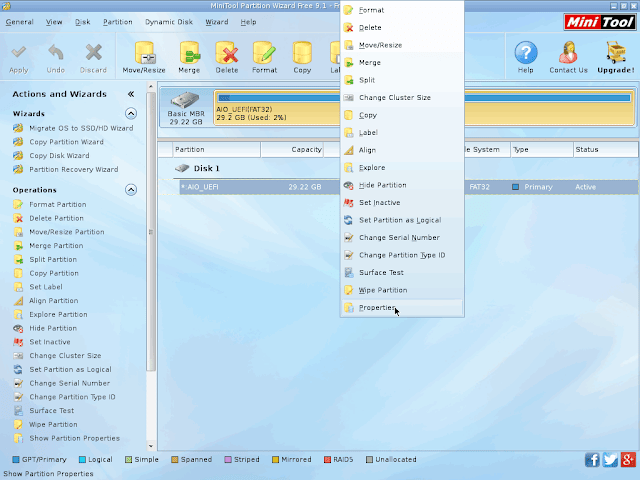Click the sidebar scroll down arrow
The height and width of the screenshot is (480, 640).
click(151, 447)
